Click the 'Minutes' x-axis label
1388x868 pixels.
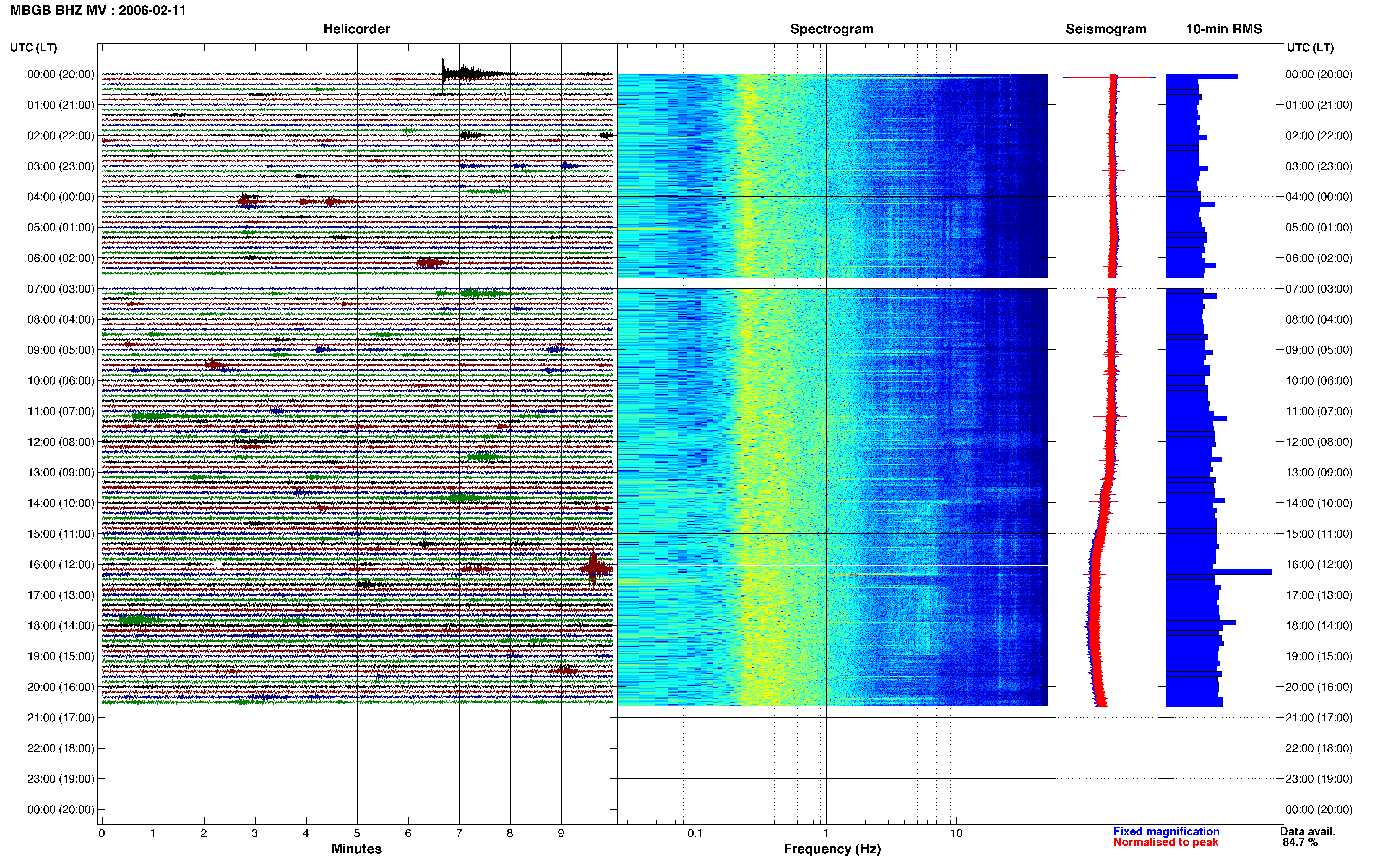click(x=356, y=848)
